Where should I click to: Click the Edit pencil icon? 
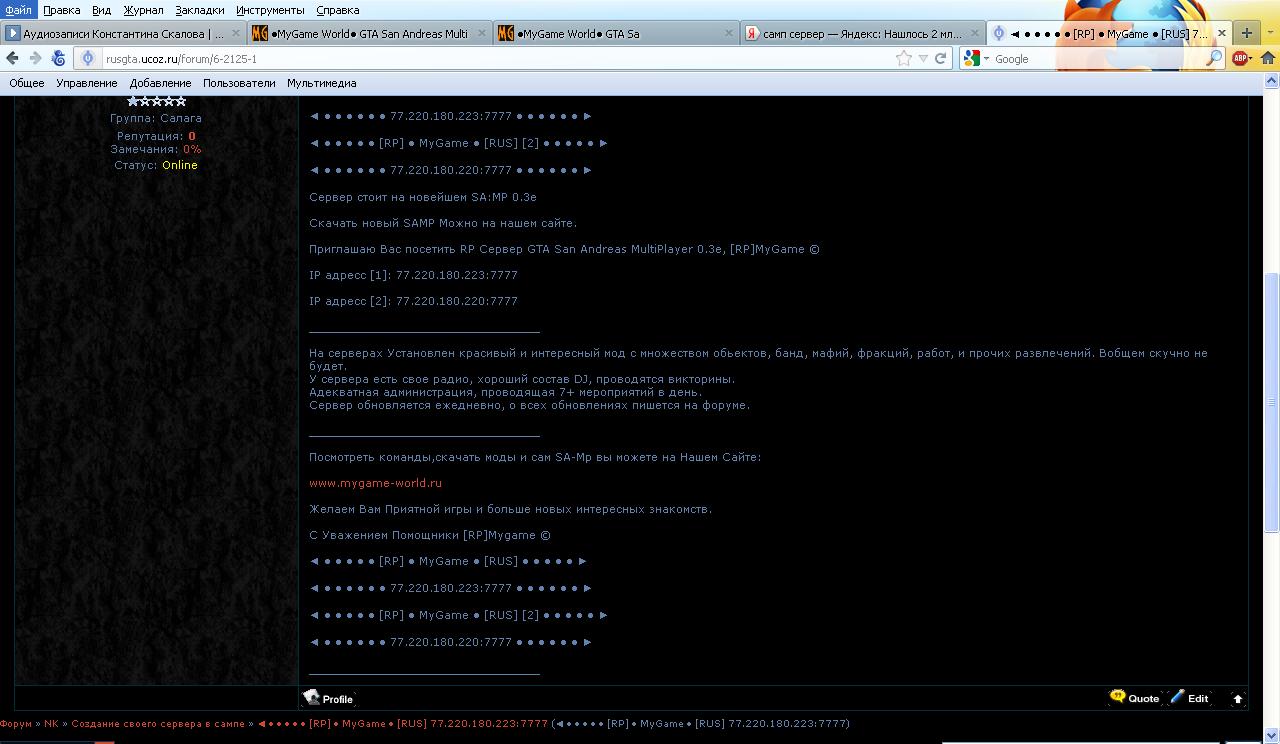point(1177,696)
